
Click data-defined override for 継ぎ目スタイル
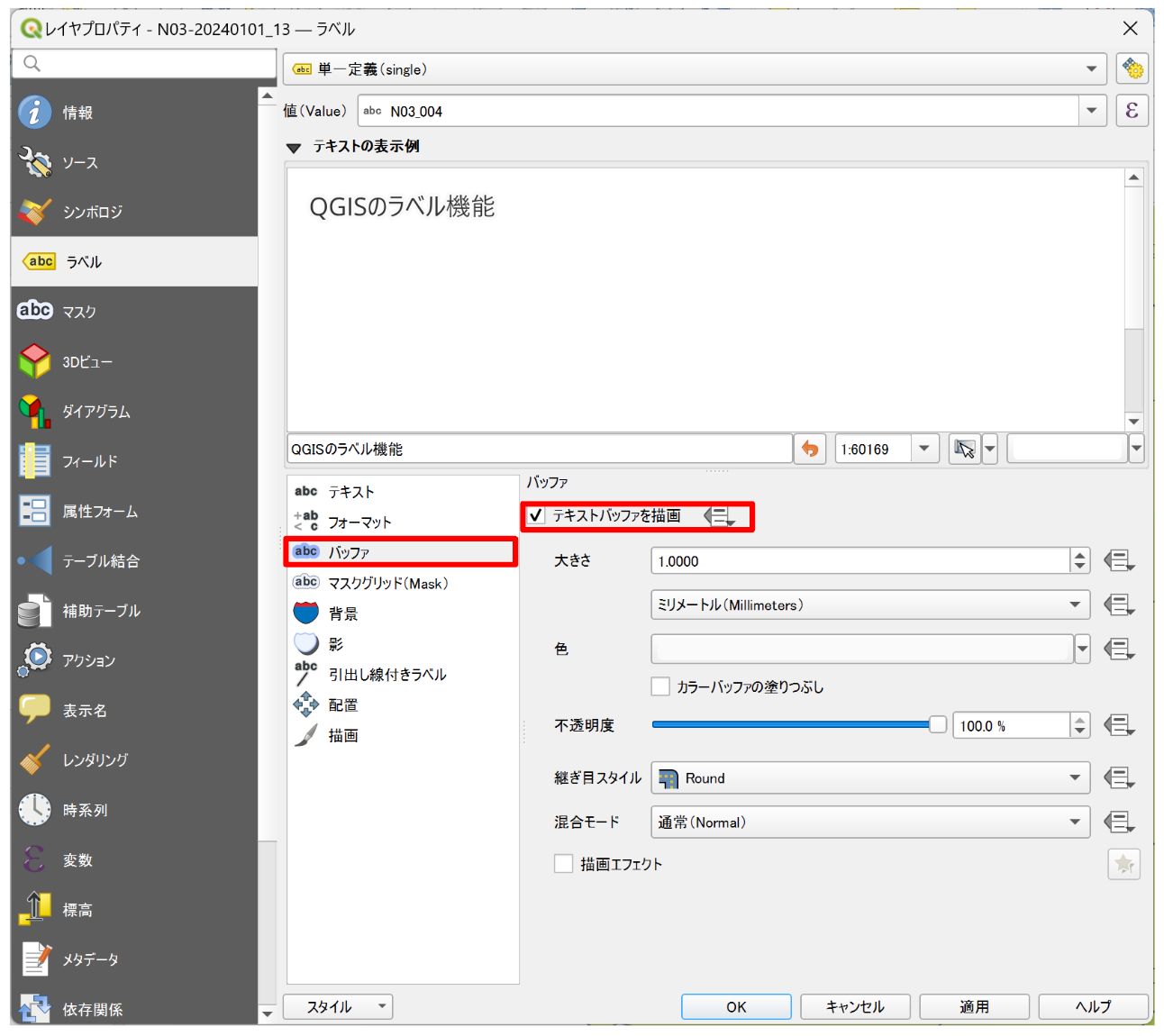coord(1119,777)
